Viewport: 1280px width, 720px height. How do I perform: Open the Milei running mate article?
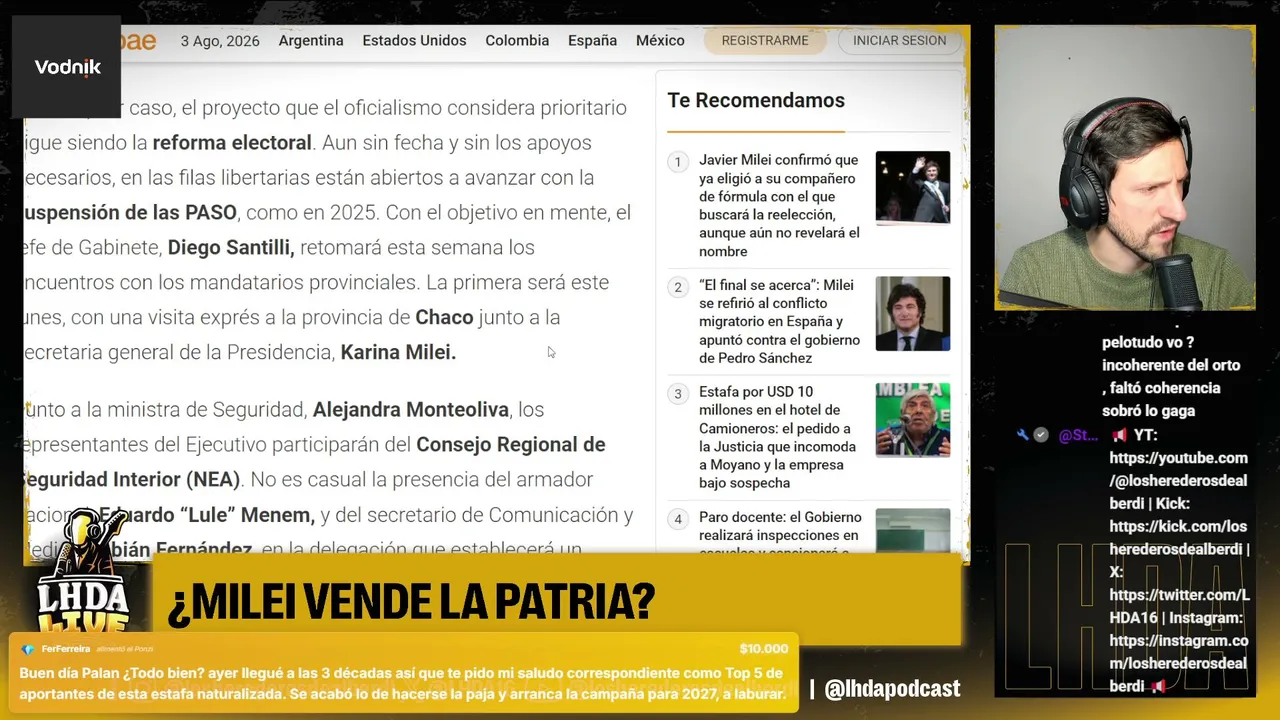pyautogui.click(x=779, y=205)
